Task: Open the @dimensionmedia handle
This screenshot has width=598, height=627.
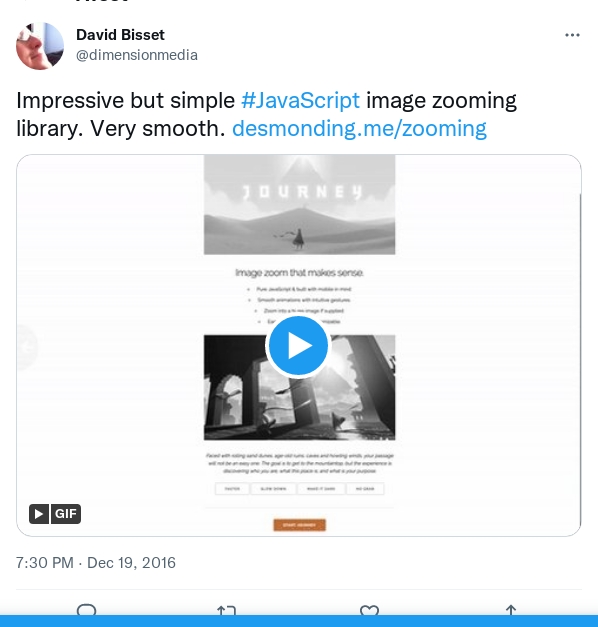Action: tap(137, 55)
